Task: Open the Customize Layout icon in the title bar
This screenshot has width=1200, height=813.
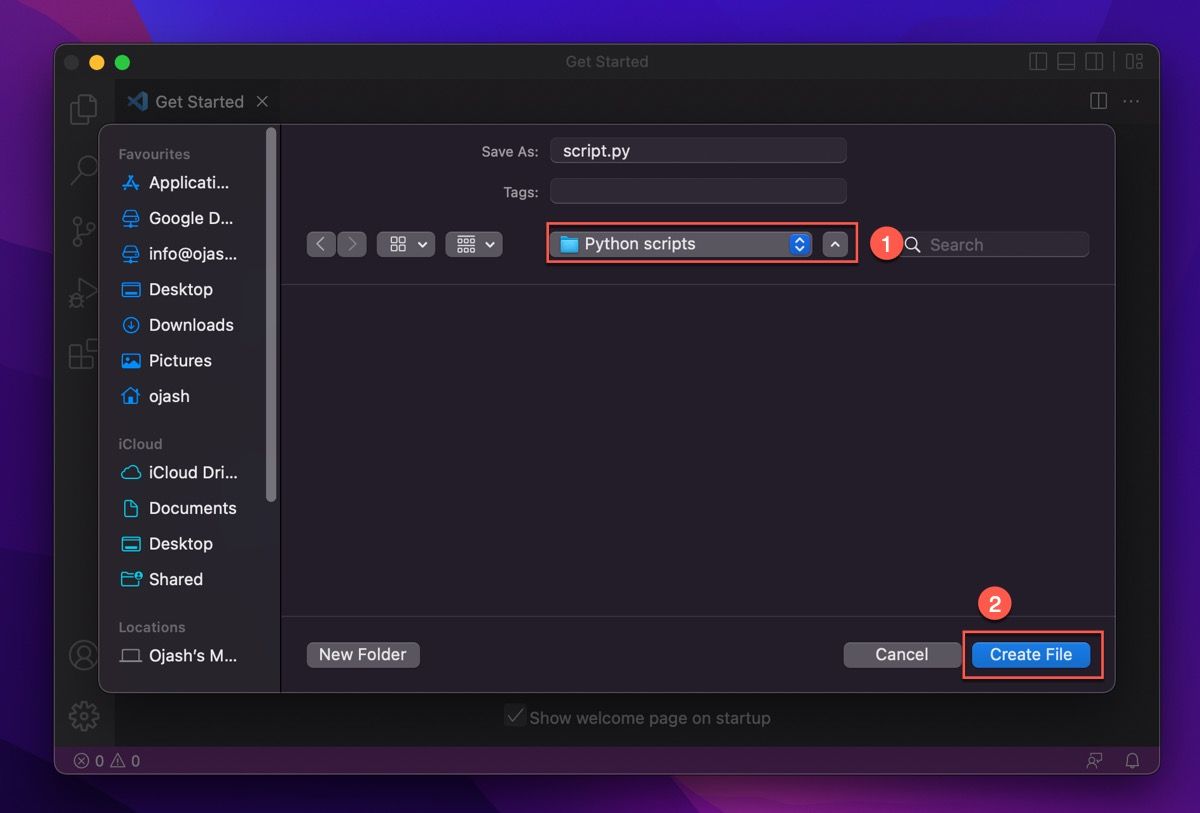Action: 1134,61
